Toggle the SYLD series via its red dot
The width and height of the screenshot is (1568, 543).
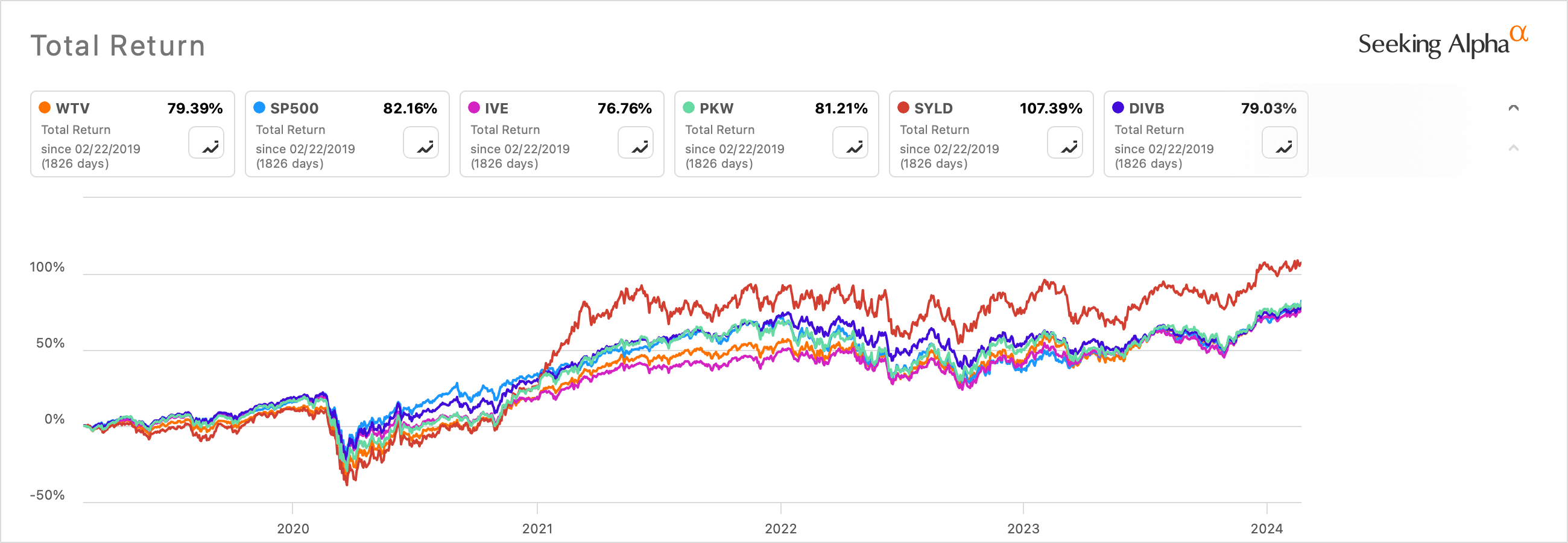[x=903, y=108]
